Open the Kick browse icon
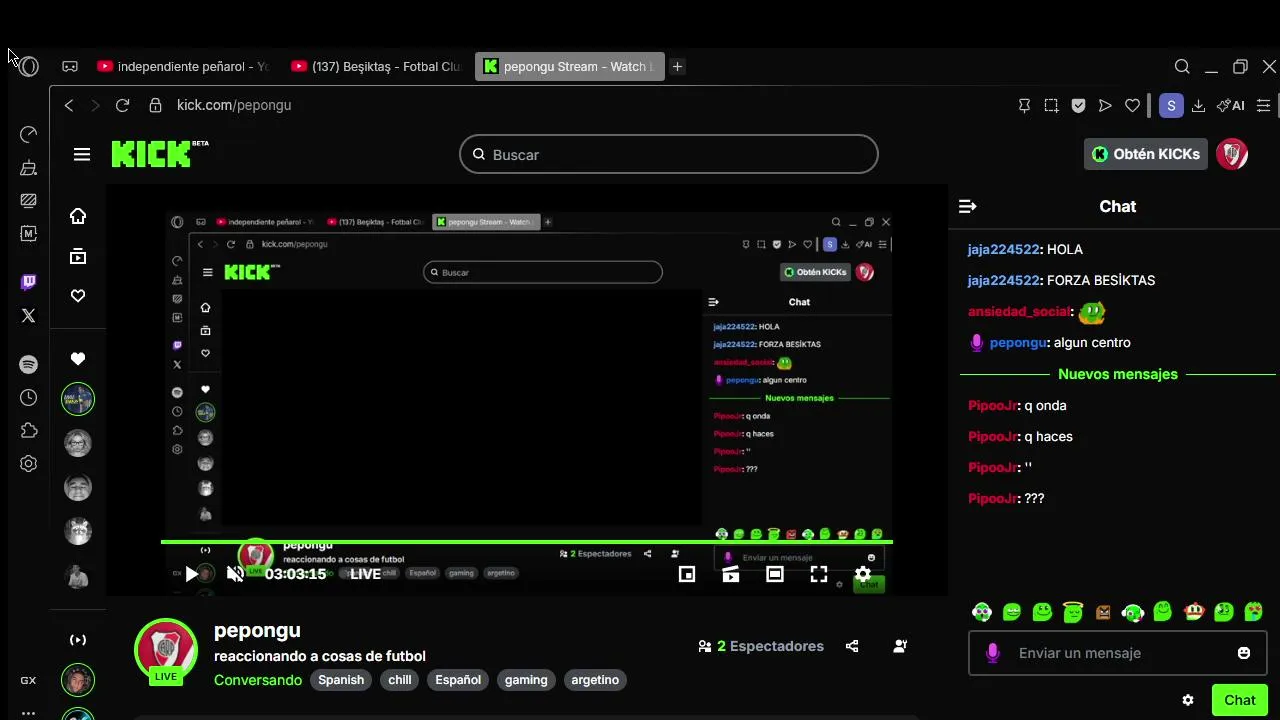The image size is (1280, 720). tap(78, 256)
